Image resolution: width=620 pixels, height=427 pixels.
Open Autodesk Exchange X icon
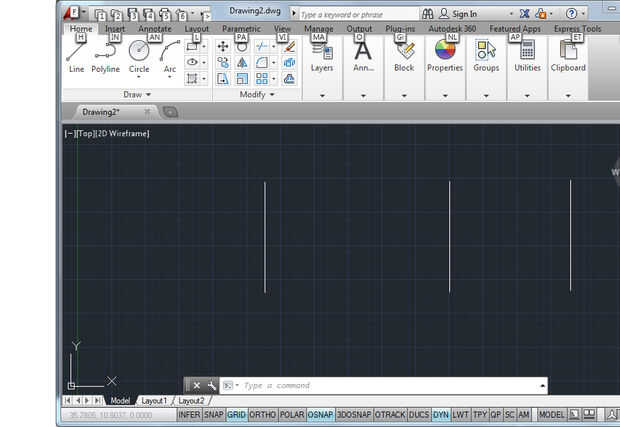point(525,14)
